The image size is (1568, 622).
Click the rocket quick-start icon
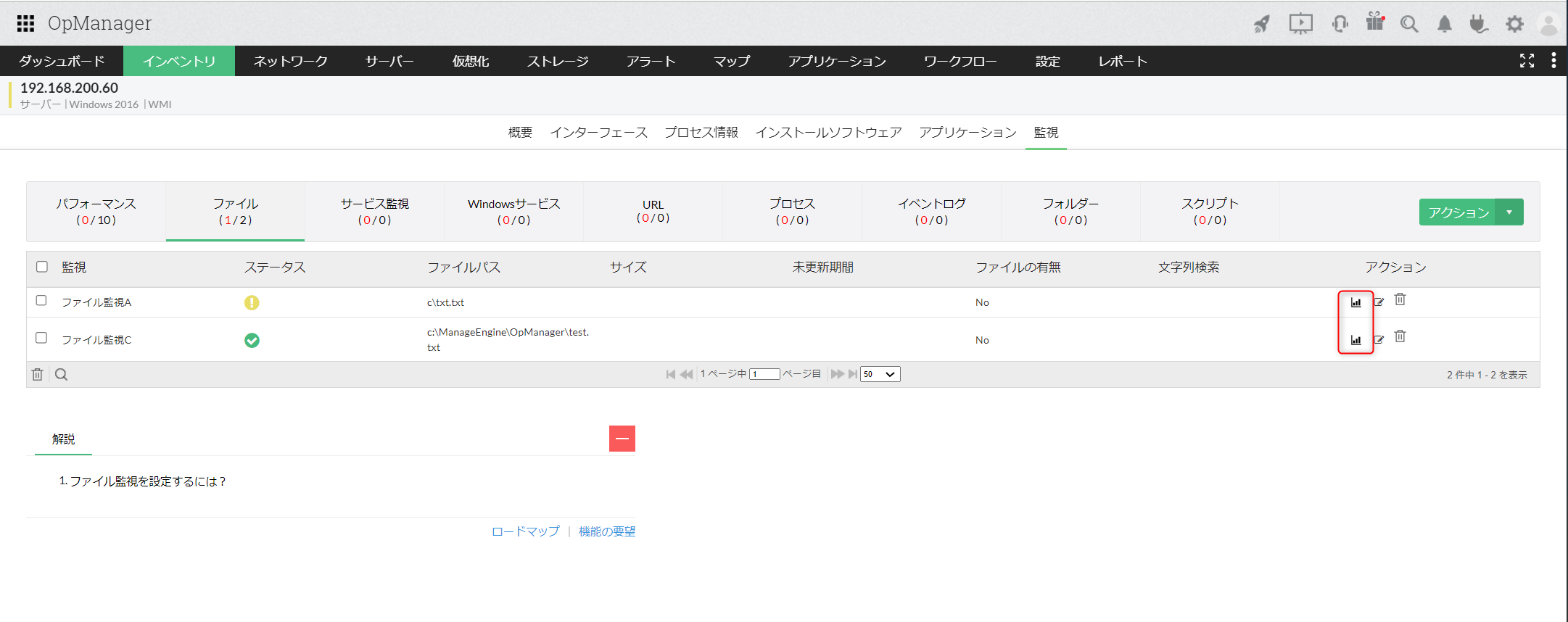(x=1262, y=24)
